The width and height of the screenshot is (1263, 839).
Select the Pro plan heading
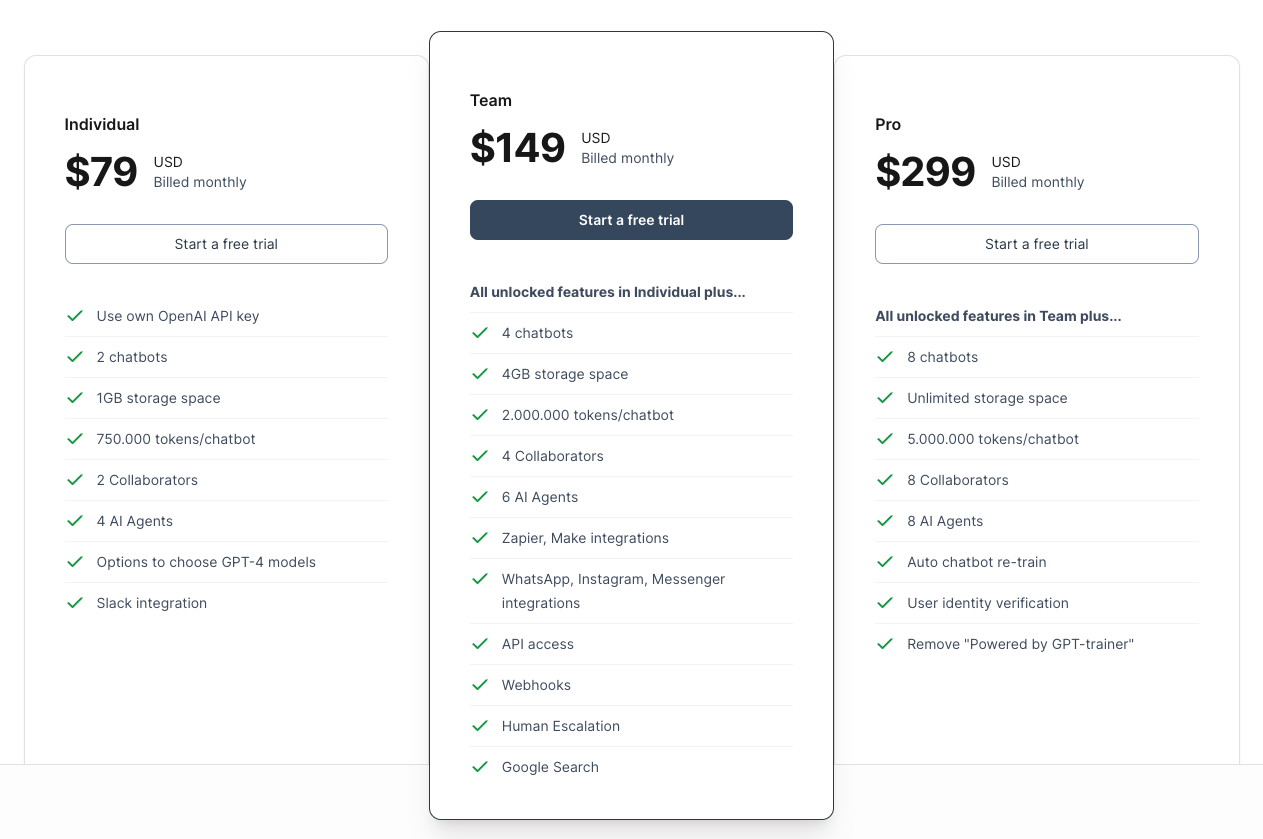[886, 124]
